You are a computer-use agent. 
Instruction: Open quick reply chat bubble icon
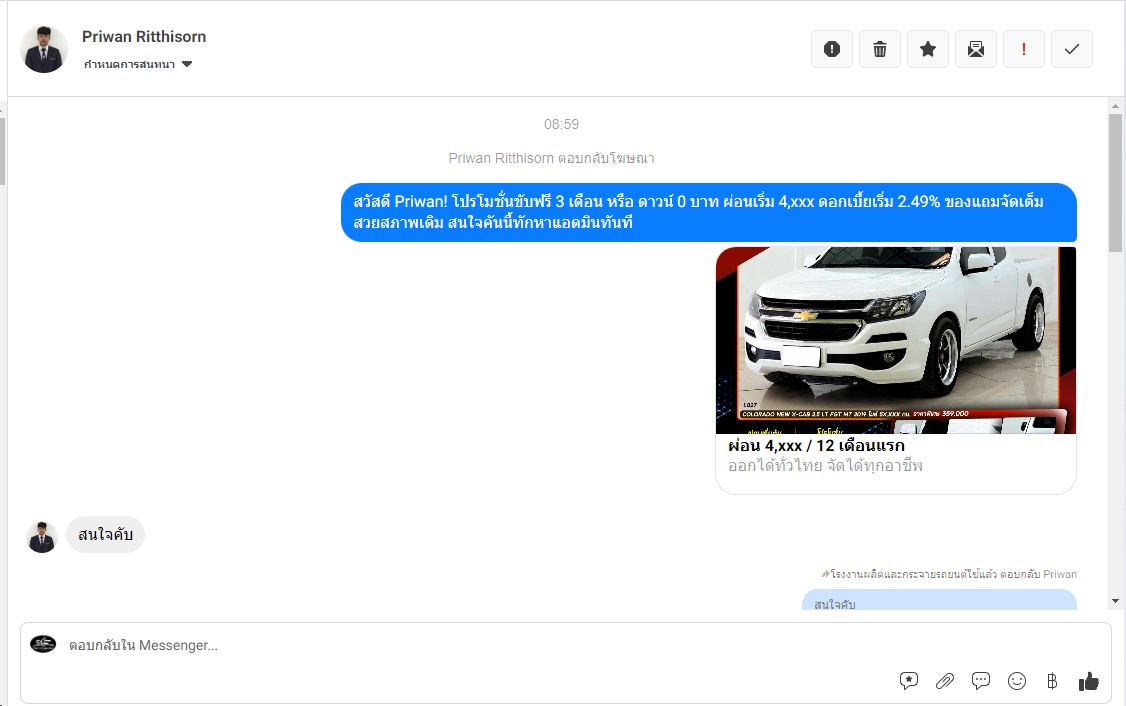980,681
